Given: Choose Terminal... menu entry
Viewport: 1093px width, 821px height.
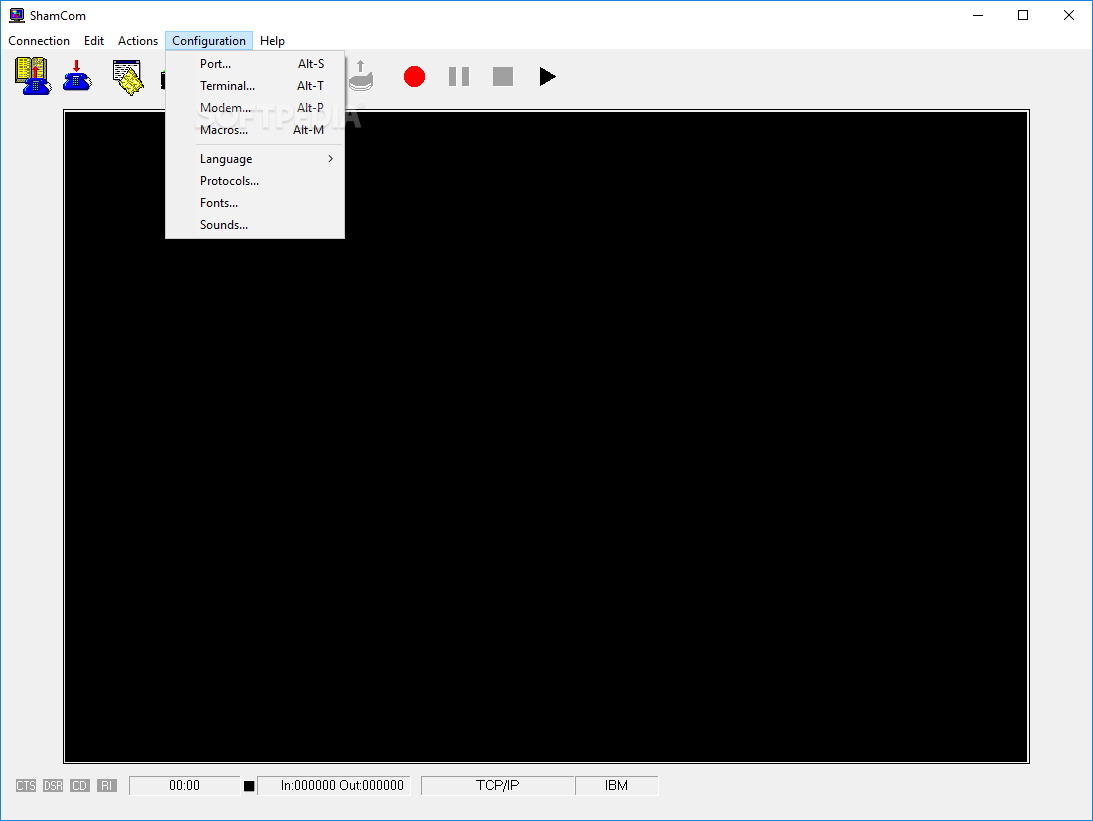Looking at the screenshot, I should click(x=255, y=86).
